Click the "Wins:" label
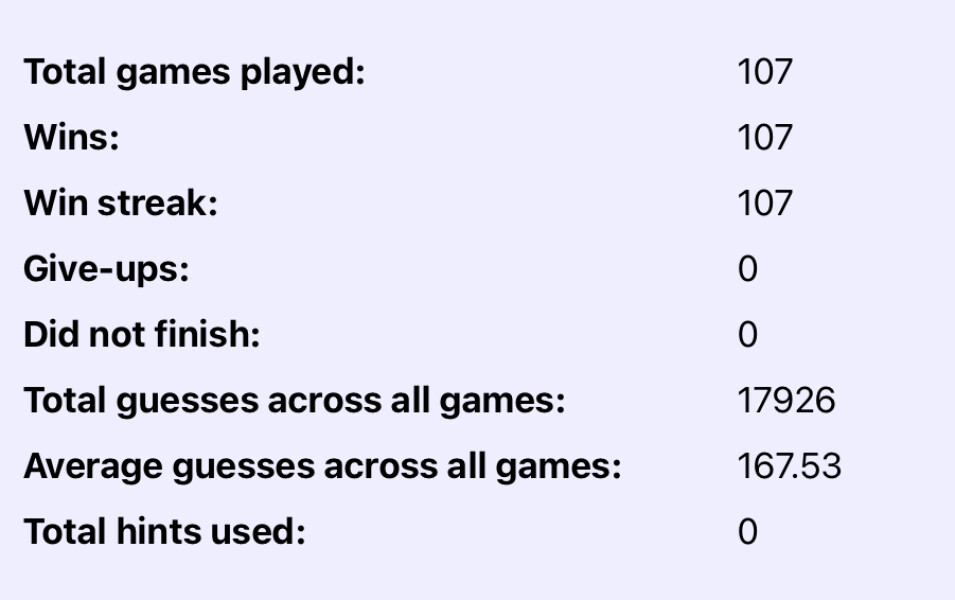The width and height of the screenshot is (955, 600). (71, 138)
